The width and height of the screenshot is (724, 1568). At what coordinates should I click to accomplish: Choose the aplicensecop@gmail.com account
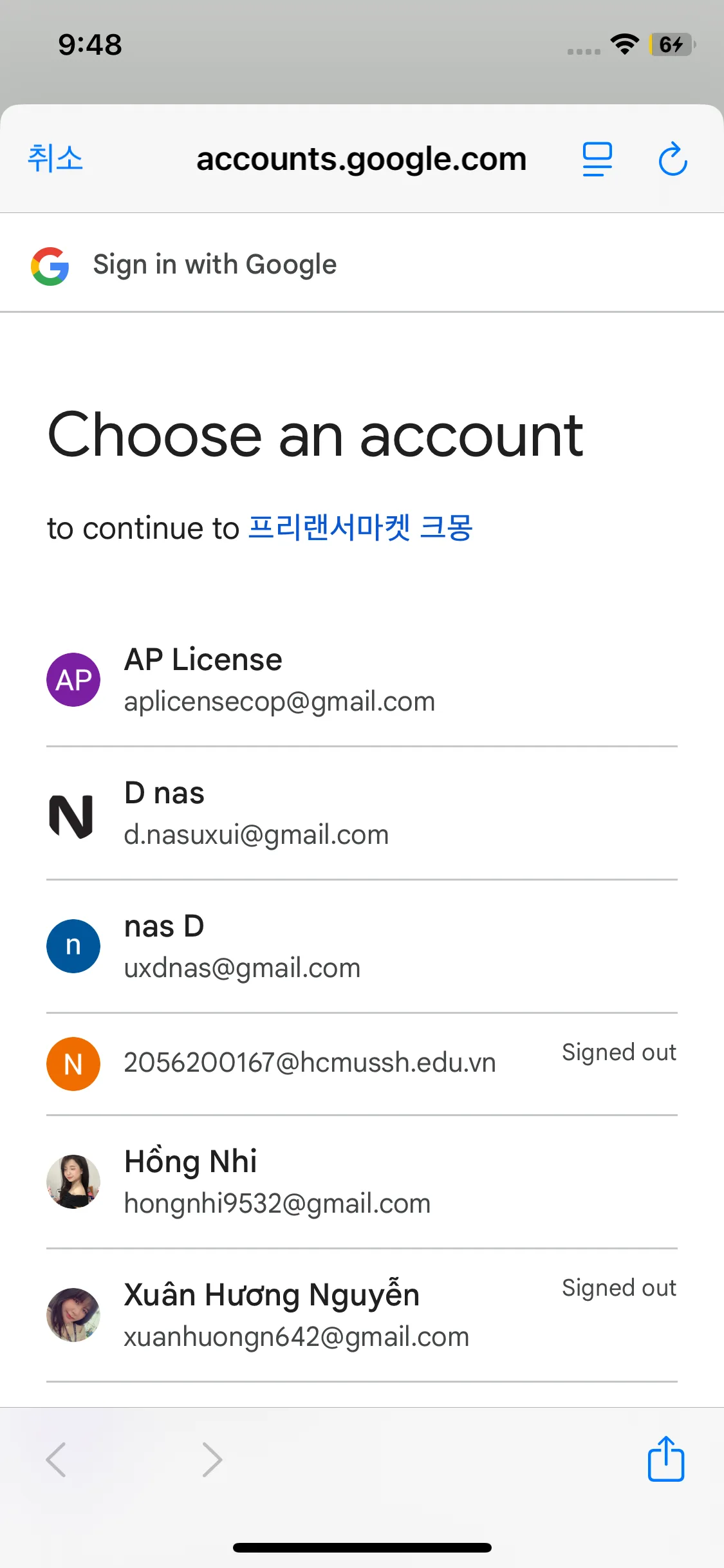(x=279, y=701)
